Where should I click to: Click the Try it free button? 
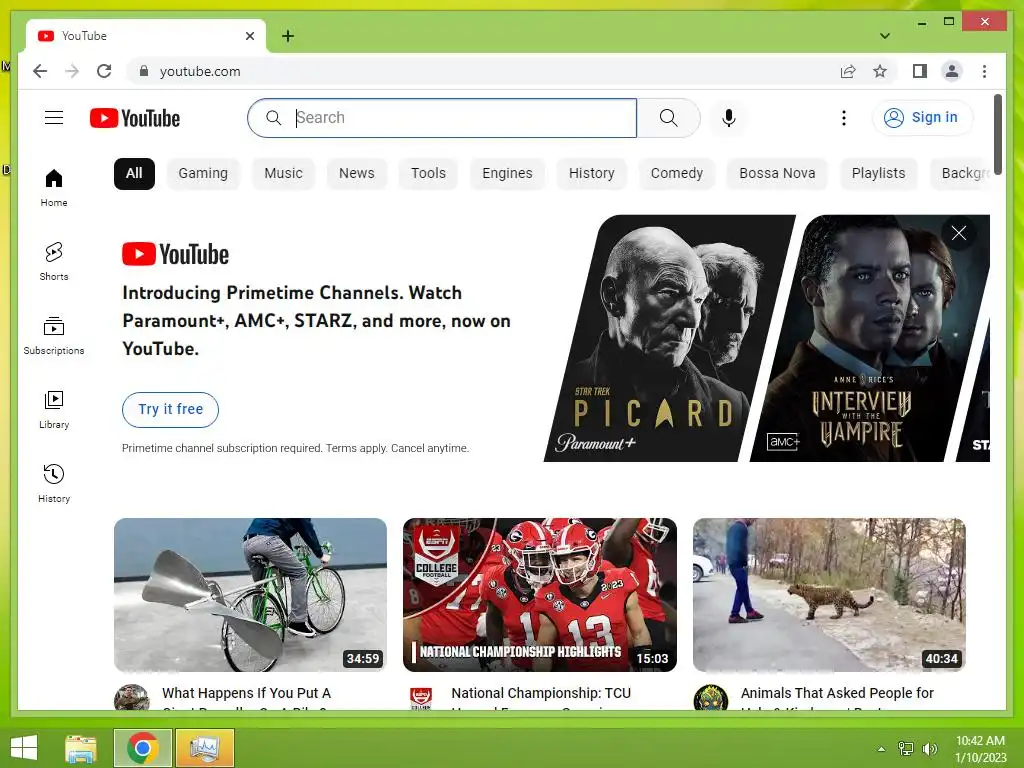pyautogui.click(x=170, y=409)
